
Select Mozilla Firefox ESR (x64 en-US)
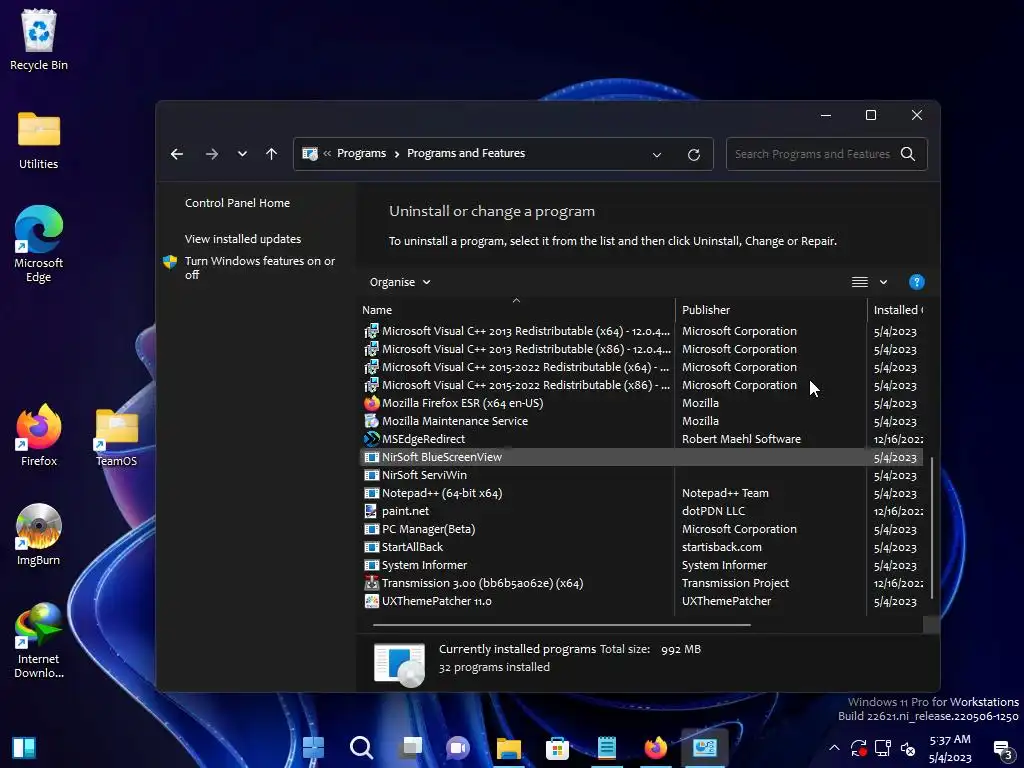click(x=462, y=404)
